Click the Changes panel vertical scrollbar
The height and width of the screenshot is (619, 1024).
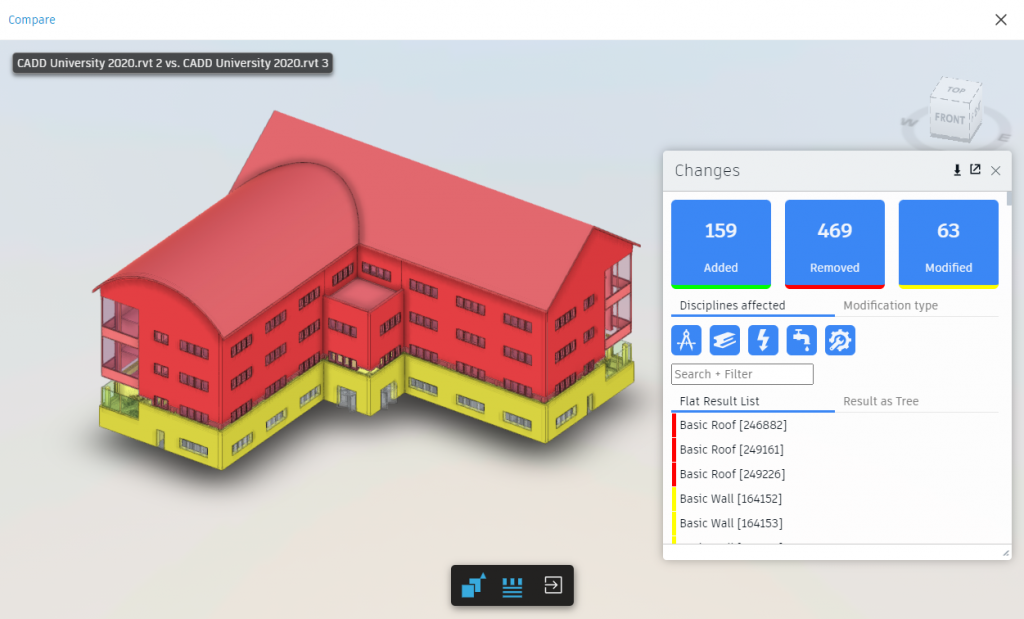pos(1009,198)
